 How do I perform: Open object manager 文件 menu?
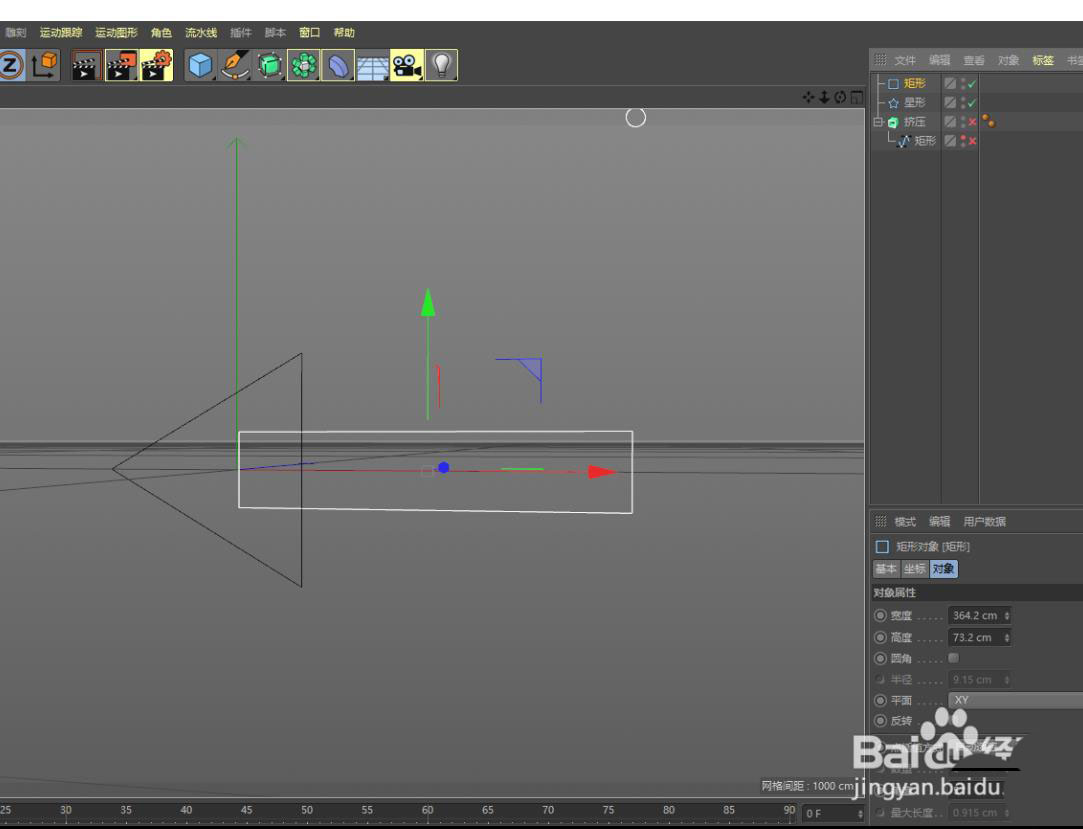(905, 60)
